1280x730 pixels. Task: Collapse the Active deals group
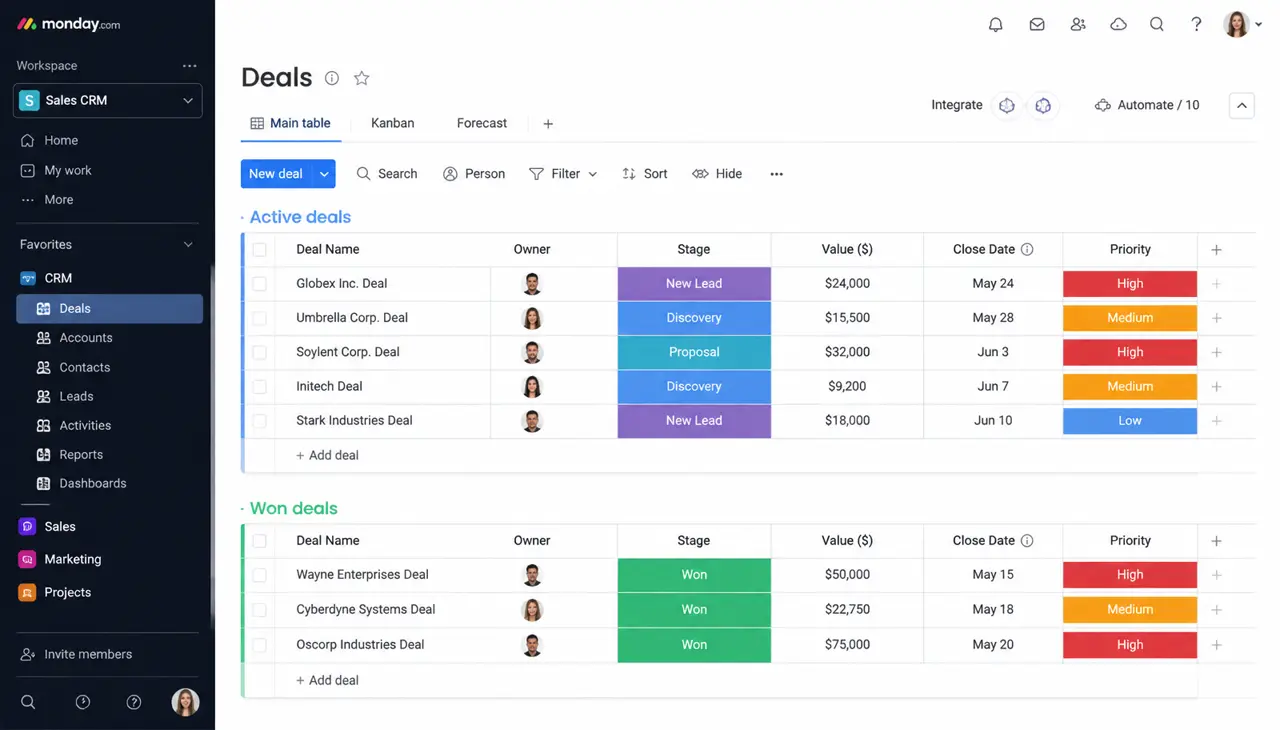243,217
